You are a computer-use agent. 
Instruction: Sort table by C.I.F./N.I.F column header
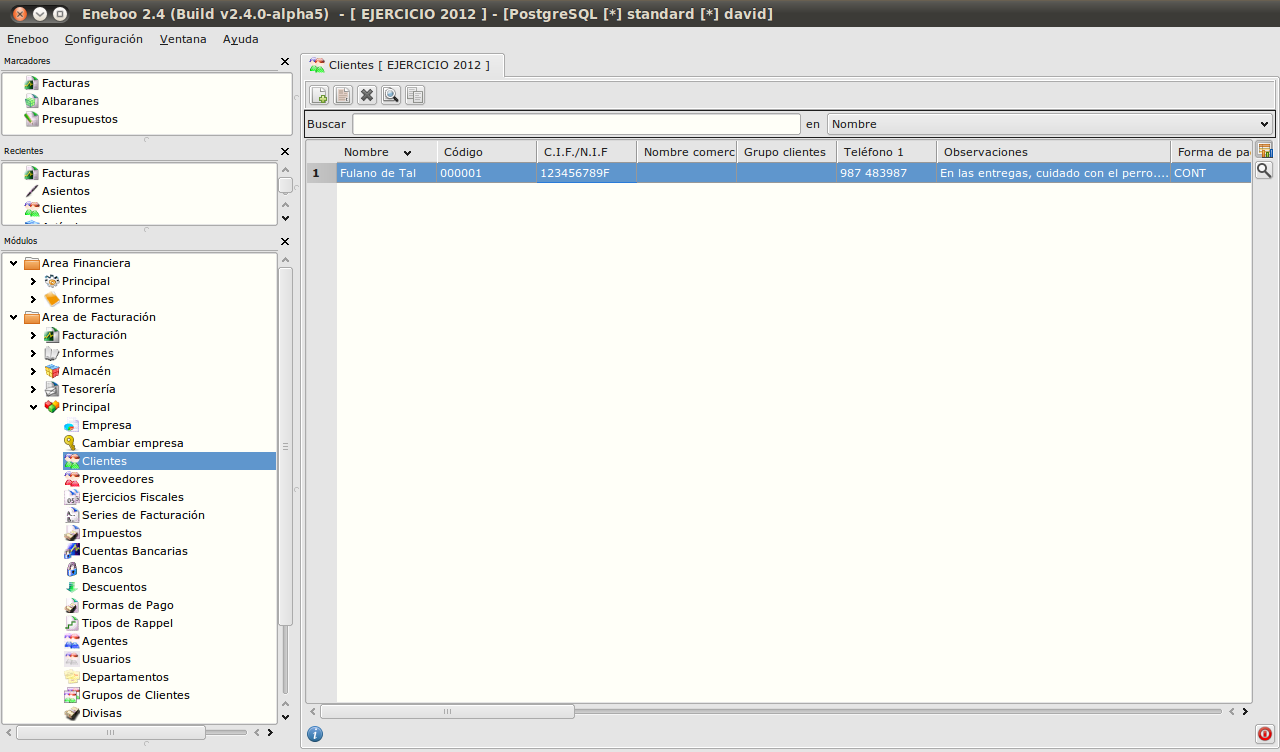click(x=587, y=152)
